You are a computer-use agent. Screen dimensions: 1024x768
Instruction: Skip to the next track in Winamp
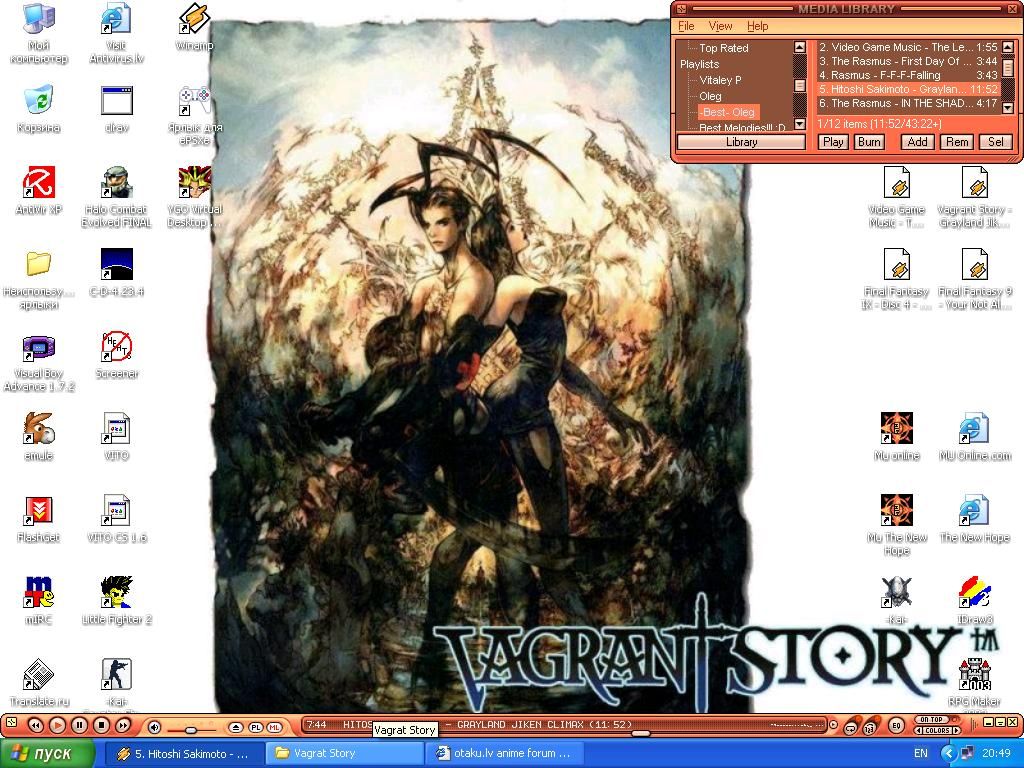point(123,725)
